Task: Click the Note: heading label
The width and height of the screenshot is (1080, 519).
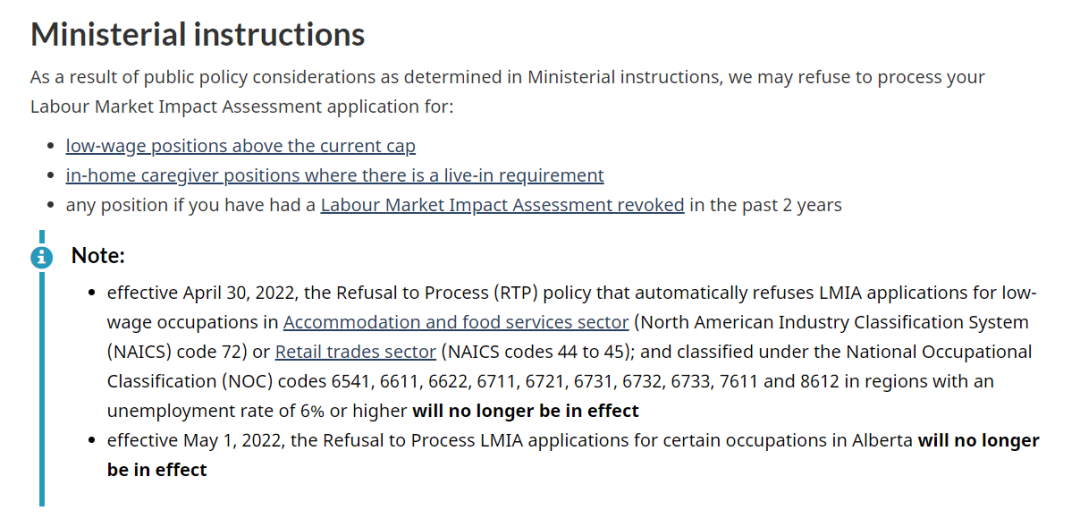Action: tap(98, 256)
